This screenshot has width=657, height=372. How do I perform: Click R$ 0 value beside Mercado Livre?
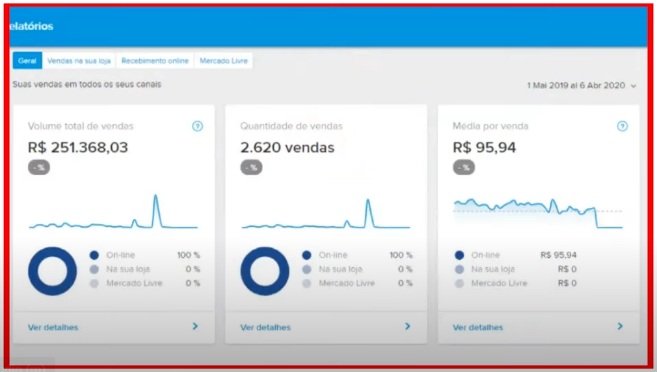567,284
